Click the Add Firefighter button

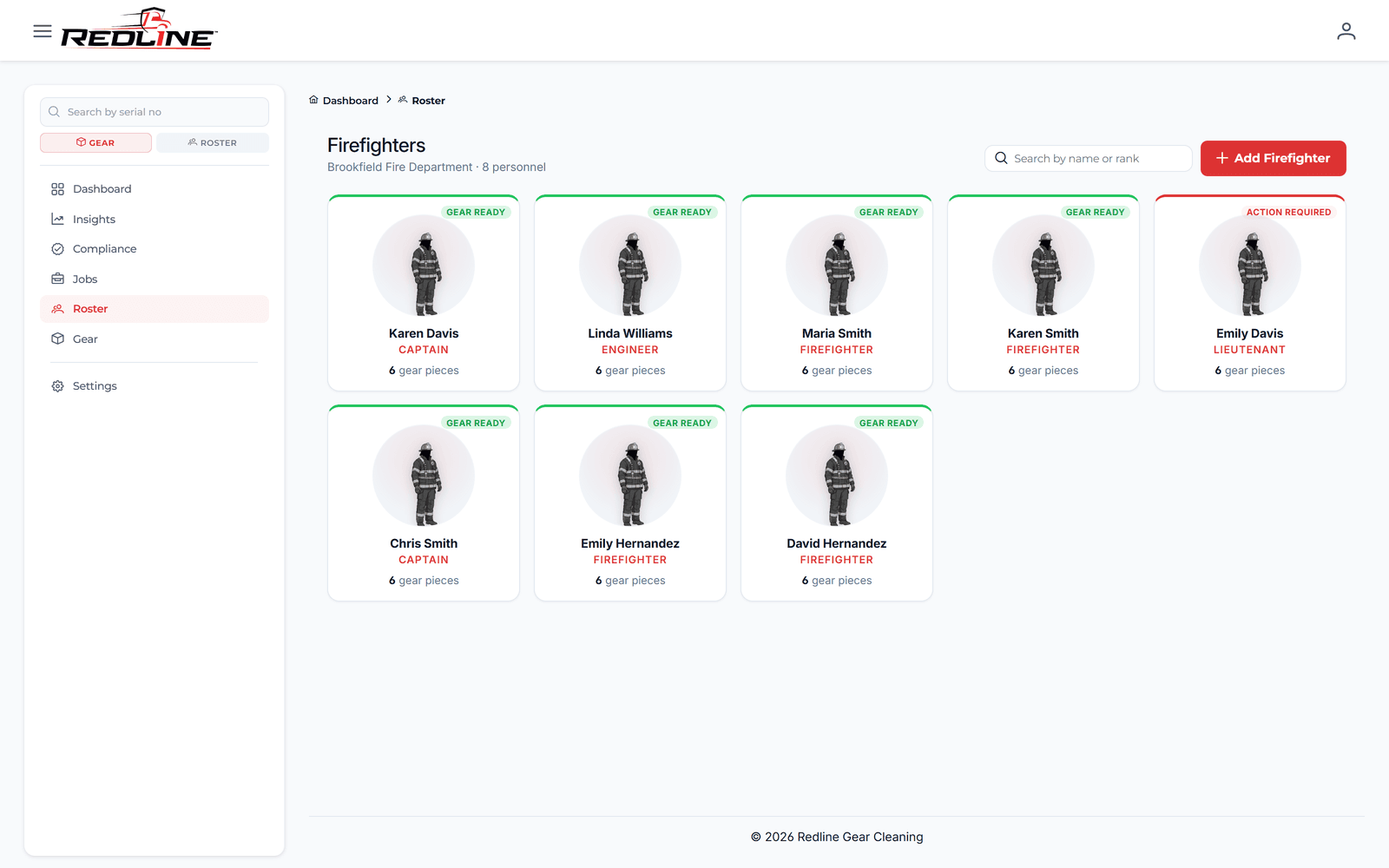point(1273,158)
